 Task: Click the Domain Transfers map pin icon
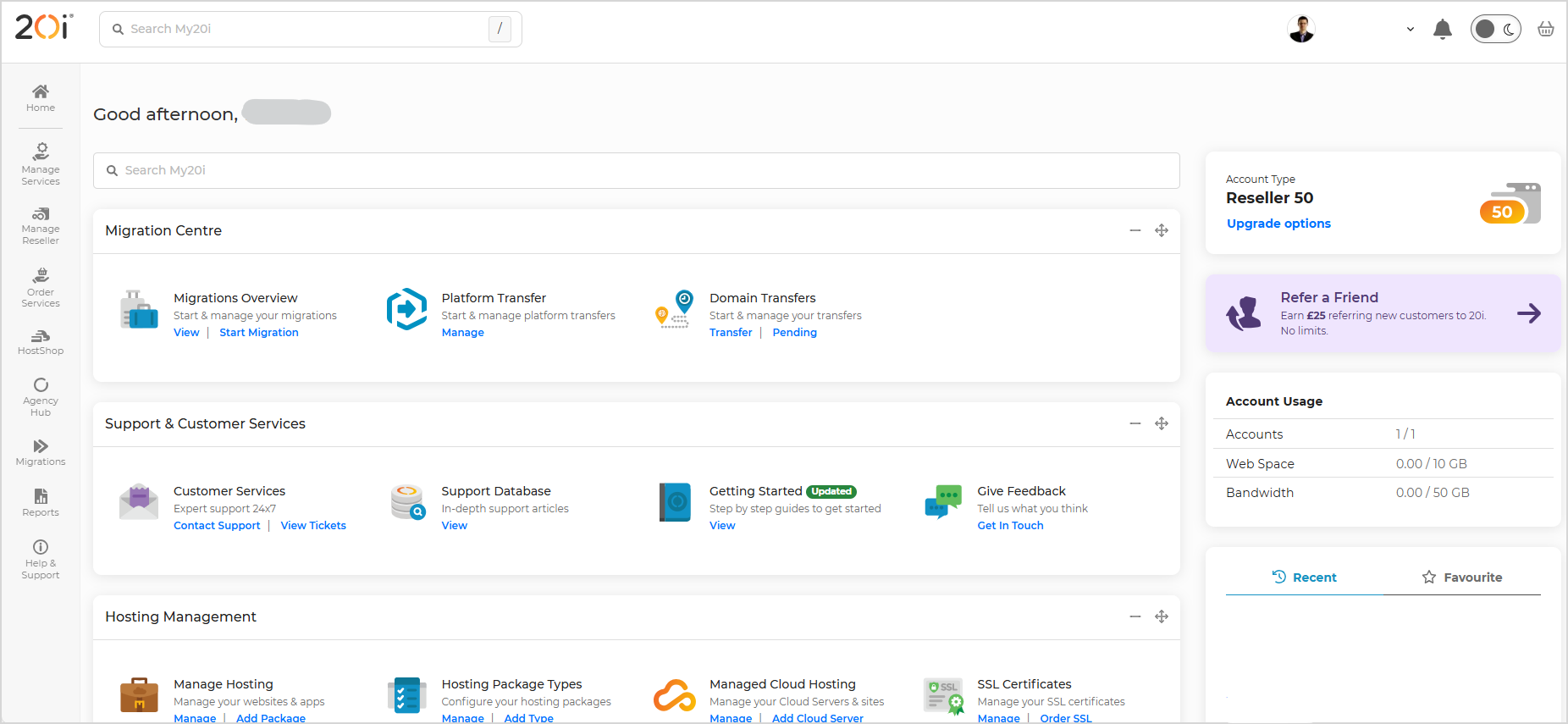click(675, 309)
